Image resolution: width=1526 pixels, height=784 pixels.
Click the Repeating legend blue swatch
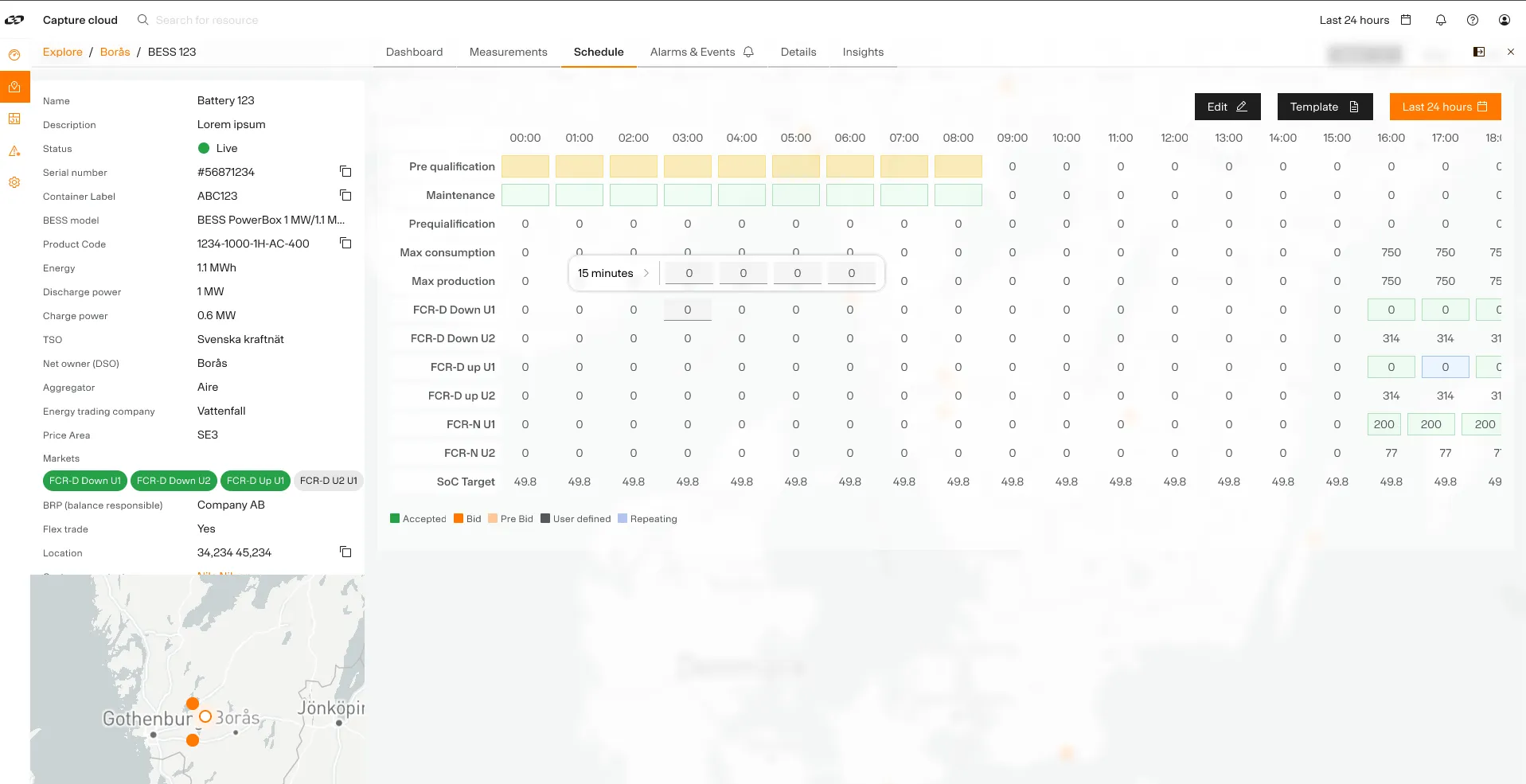(622, 518)
